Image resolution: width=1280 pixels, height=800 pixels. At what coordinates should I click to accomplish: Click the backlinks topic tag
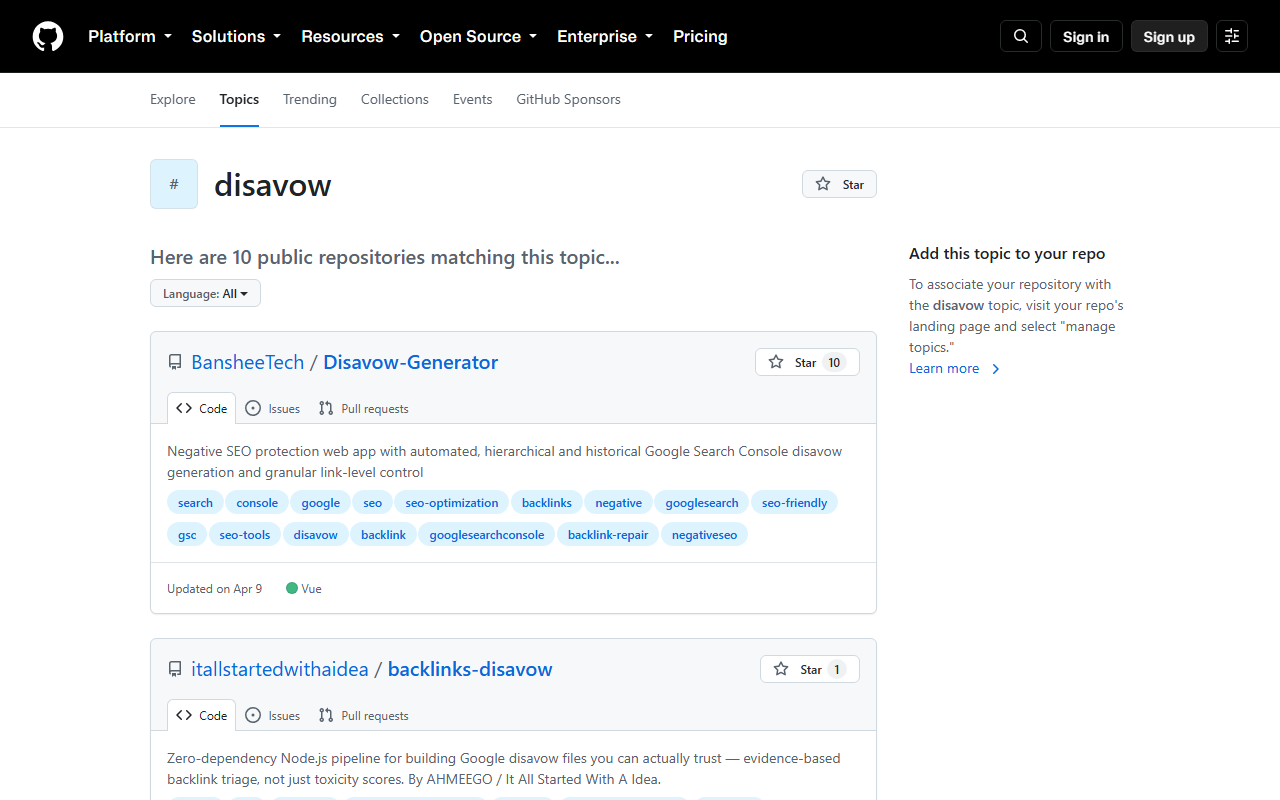pyautogui.click(x=547, y=503)
